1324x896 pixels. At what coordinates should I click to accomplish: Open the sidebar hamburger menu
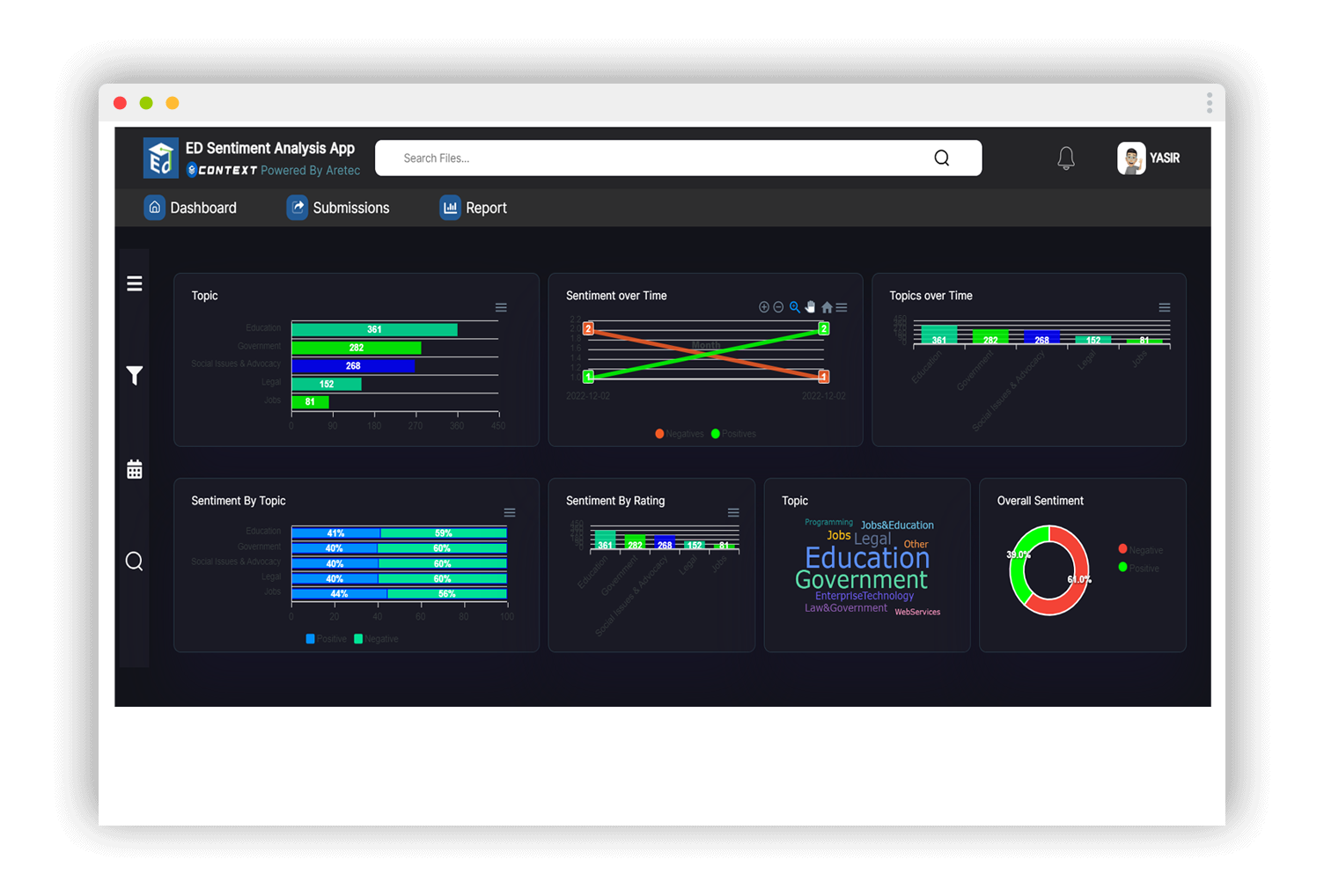134,283
